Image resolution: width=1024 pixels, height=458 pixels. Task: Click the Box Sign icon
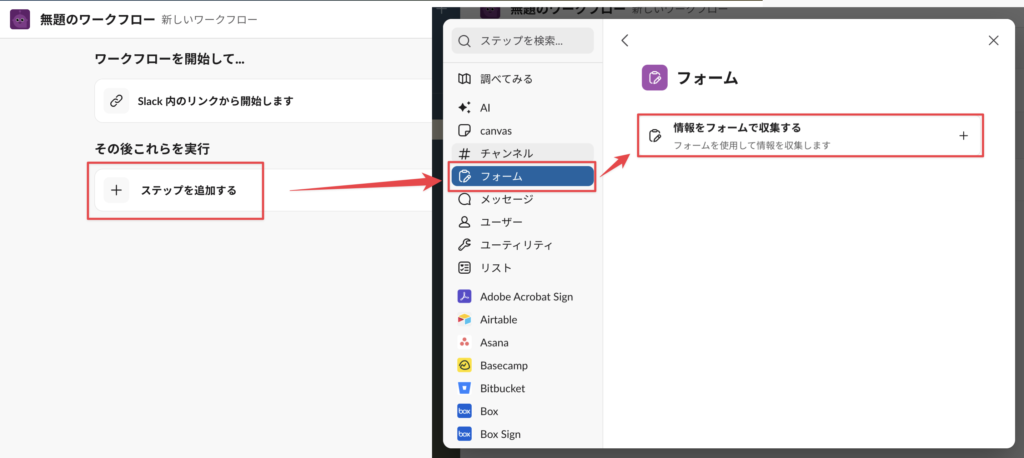tap(464, 434)
